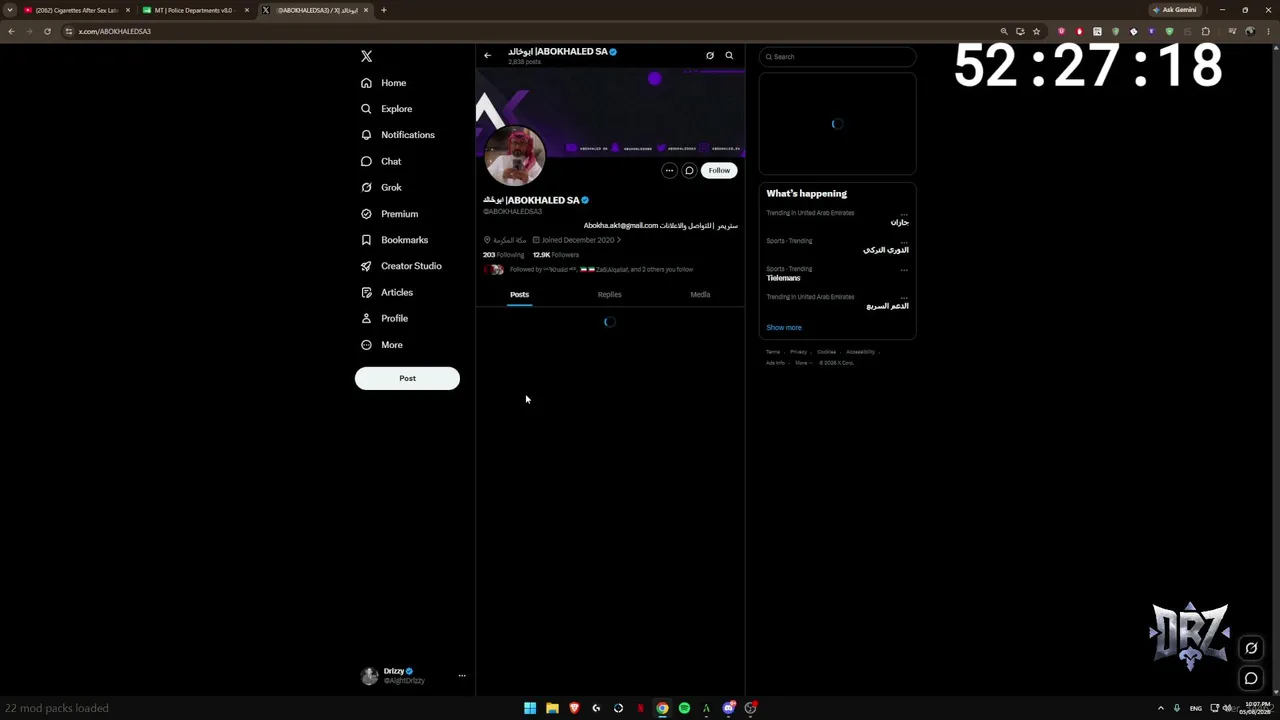Open the Terms footer link

773,352
